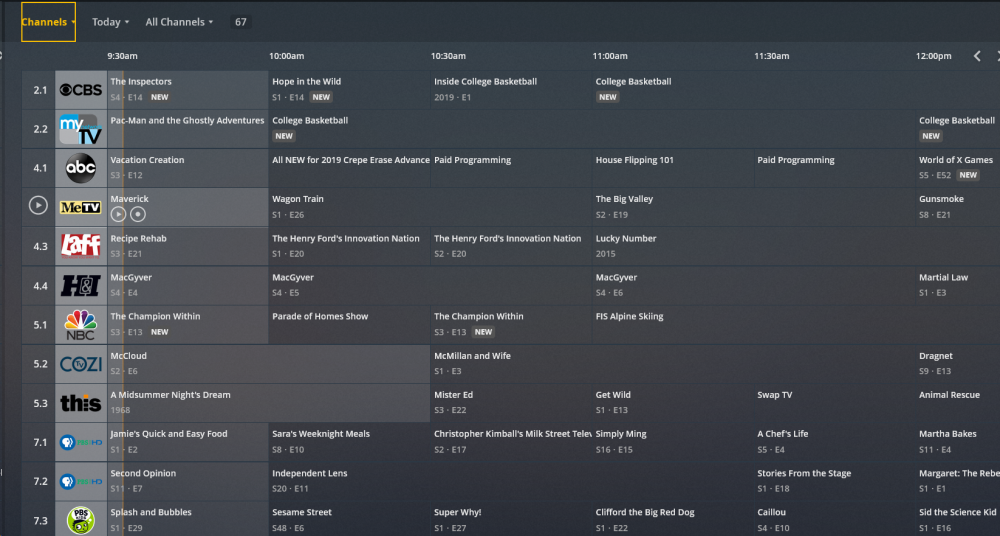The height and width of the screenshot is (536, 1000).
Task: Pick the COZI TV channel logo
Action: point(81,364)
